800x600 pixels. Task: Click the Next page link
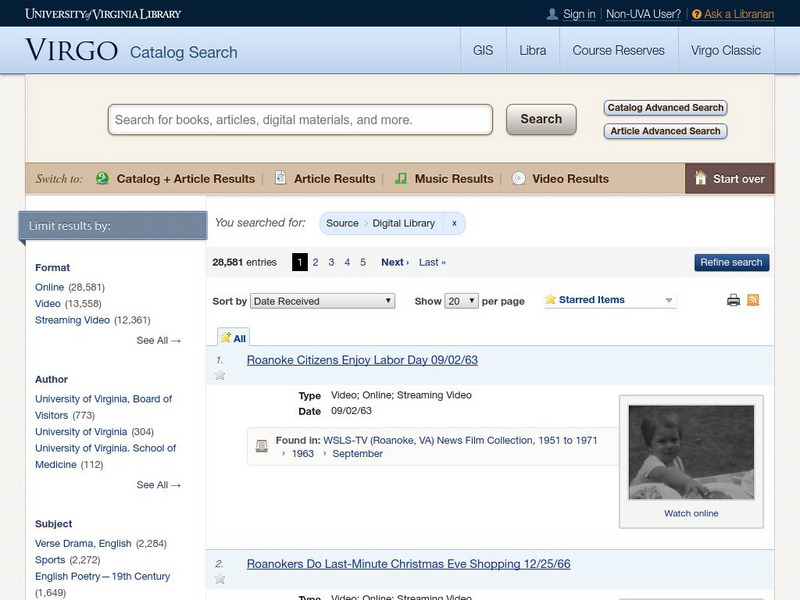point(395,262)
